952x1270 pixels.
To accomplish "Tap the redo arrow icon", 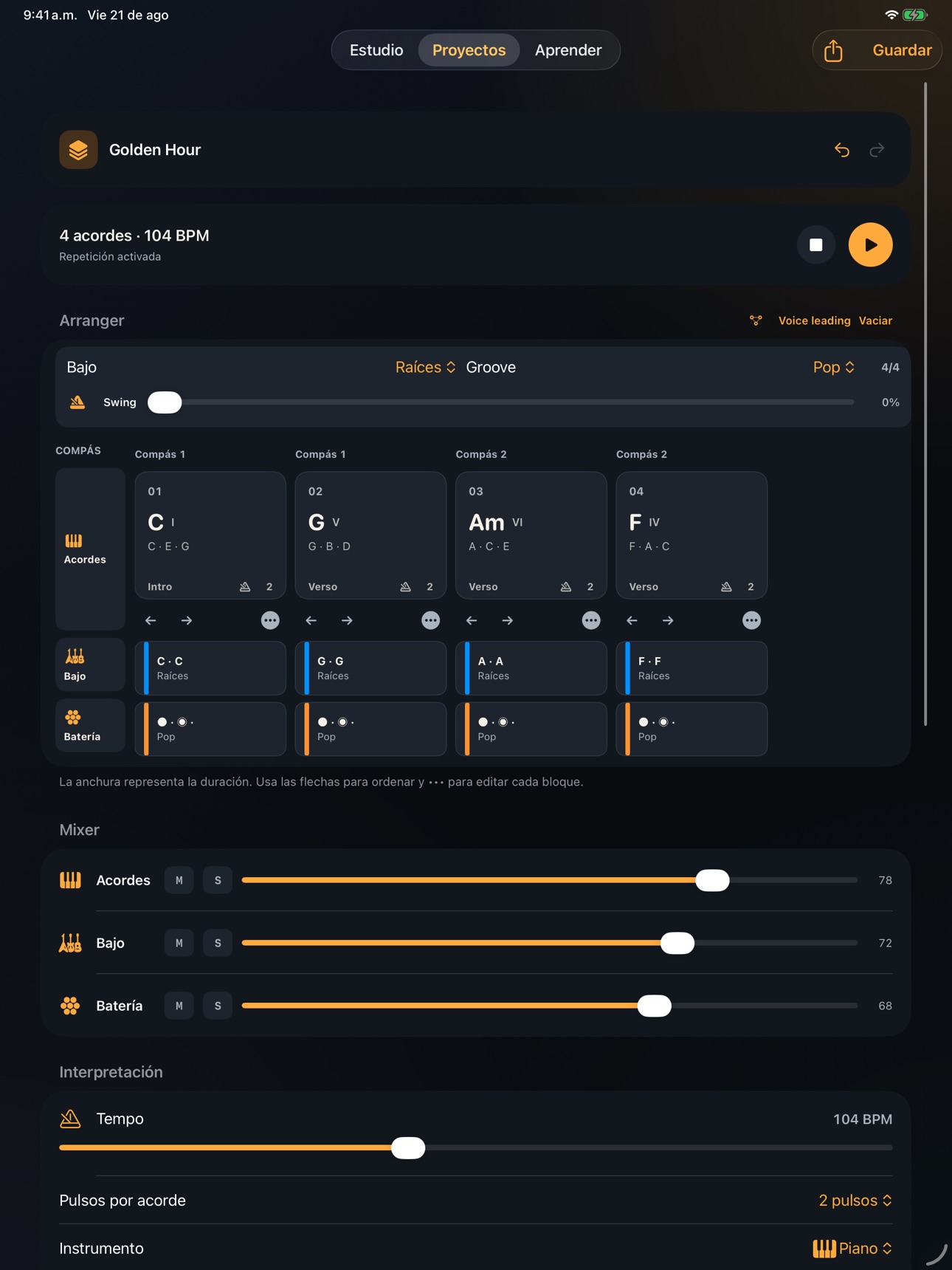I will pos(877,150).
